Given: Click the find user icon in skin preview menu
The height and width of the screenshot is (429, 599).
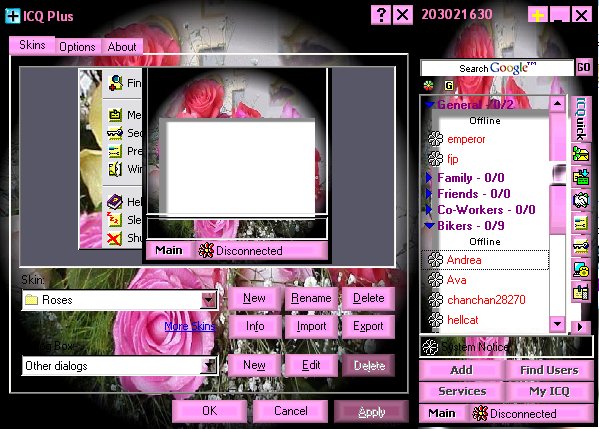Looking at the screenshot, I should (x=115, y=83).
